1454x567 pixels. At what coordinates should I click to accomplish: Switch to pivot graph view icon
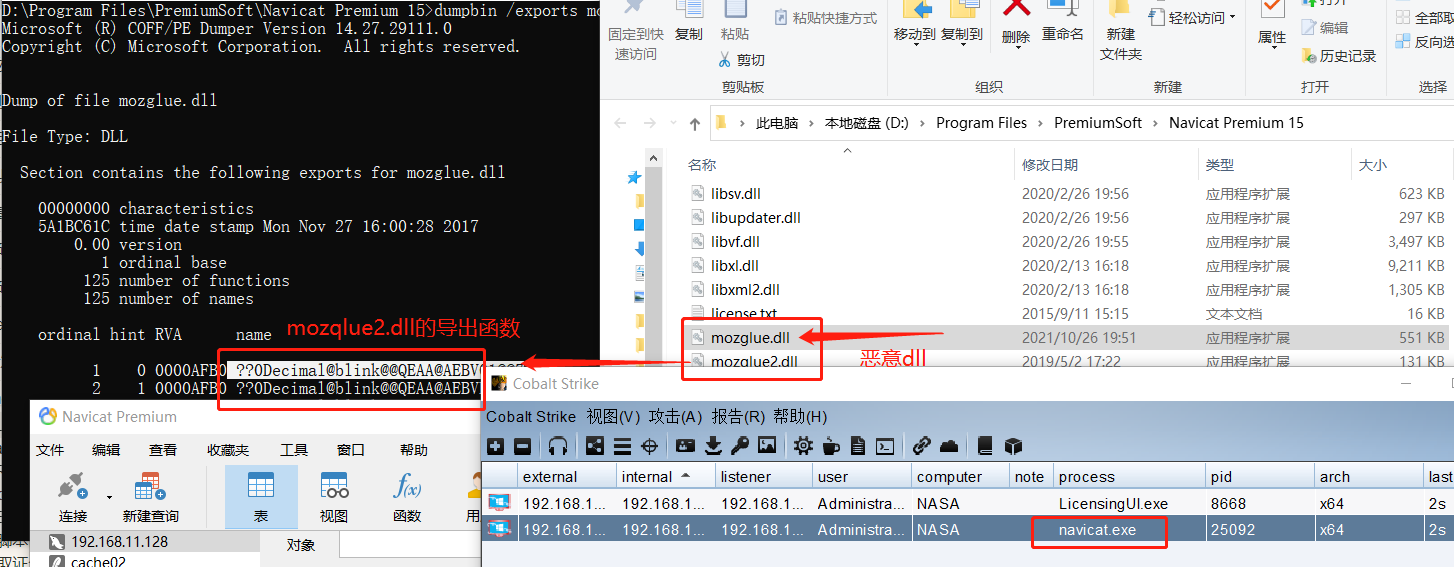[x=595, y=446]
